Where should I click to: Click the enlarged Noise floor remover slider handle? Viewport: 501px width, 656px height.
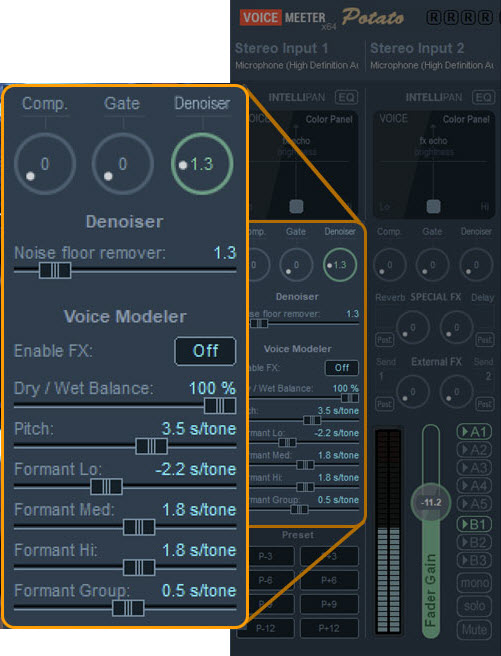[x=55, y=271]
